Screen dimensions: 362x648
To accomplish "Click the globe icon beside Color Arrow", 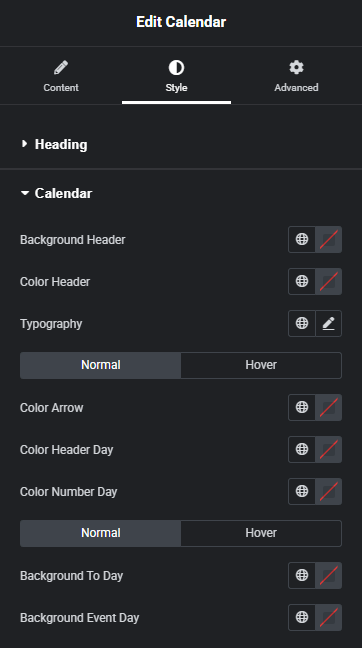I will [302, 407].
